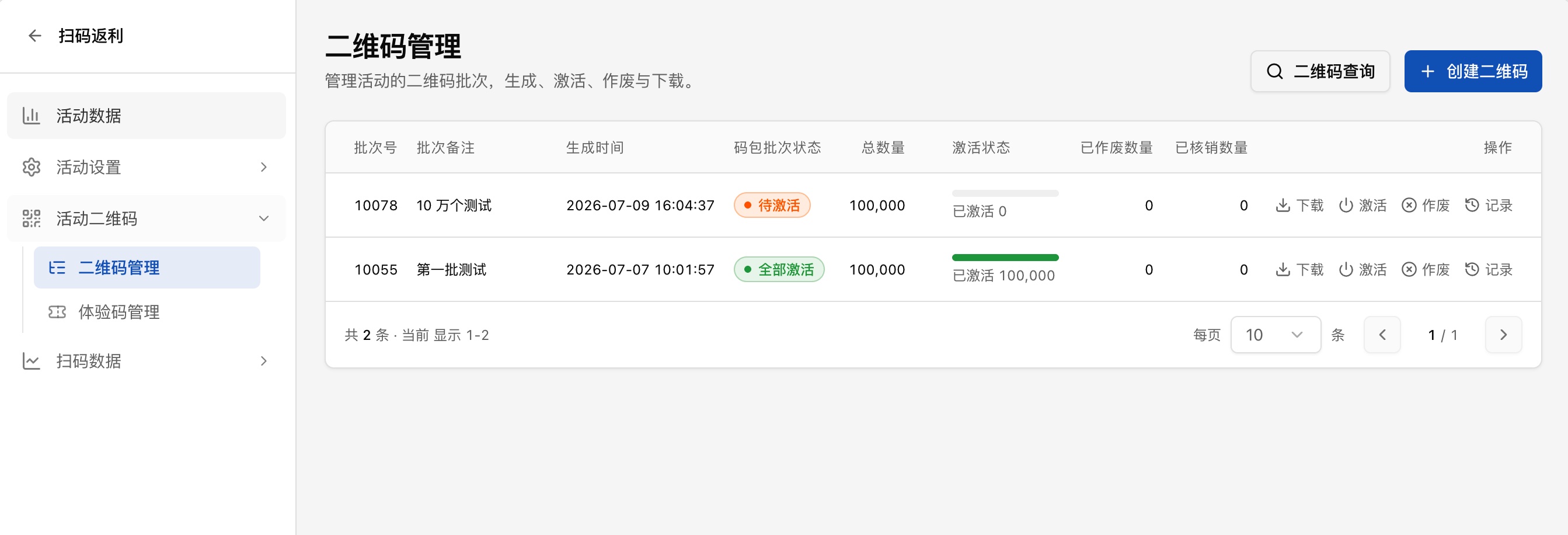Image resolution: width=1568 pixels, height=535 pixels.
Task: Collapse the 活动二维码 section chevron
Action: click(263, 218)
